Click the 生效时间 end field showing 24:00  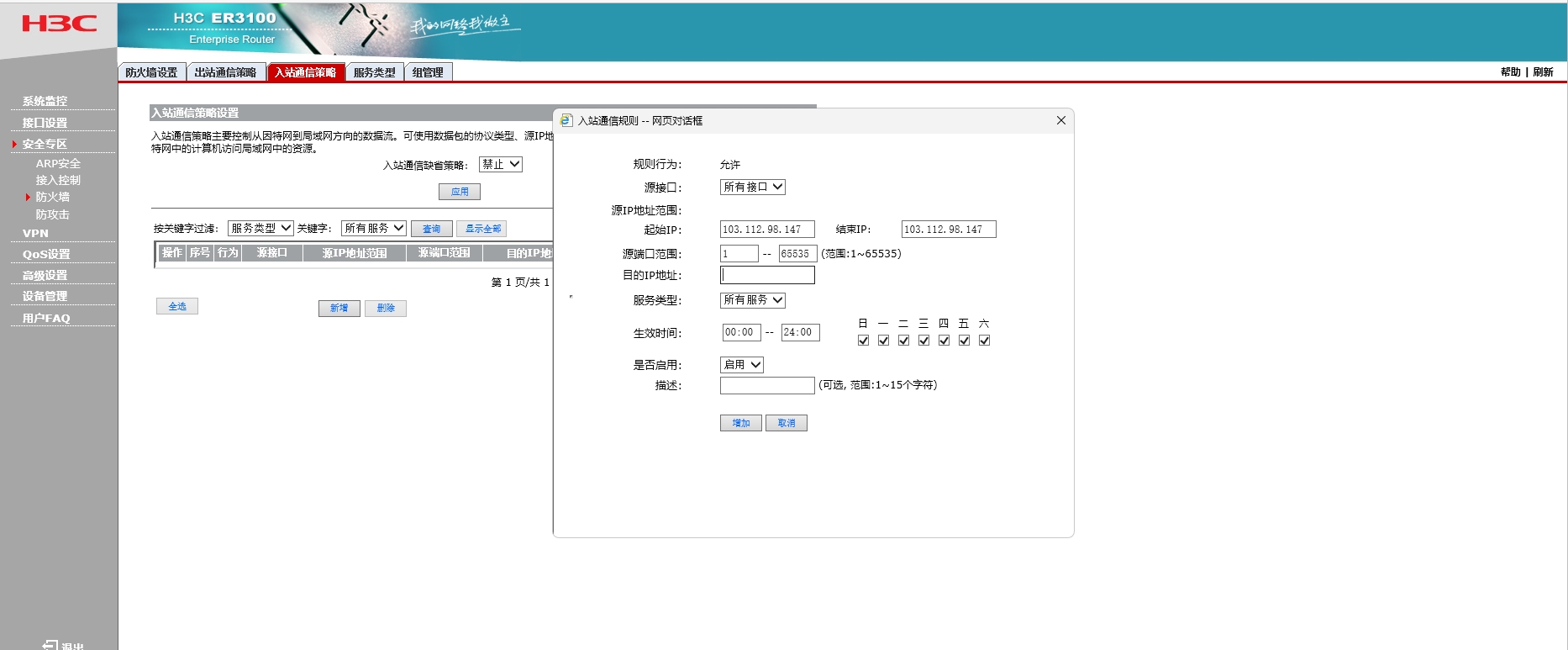pos(800,333)
